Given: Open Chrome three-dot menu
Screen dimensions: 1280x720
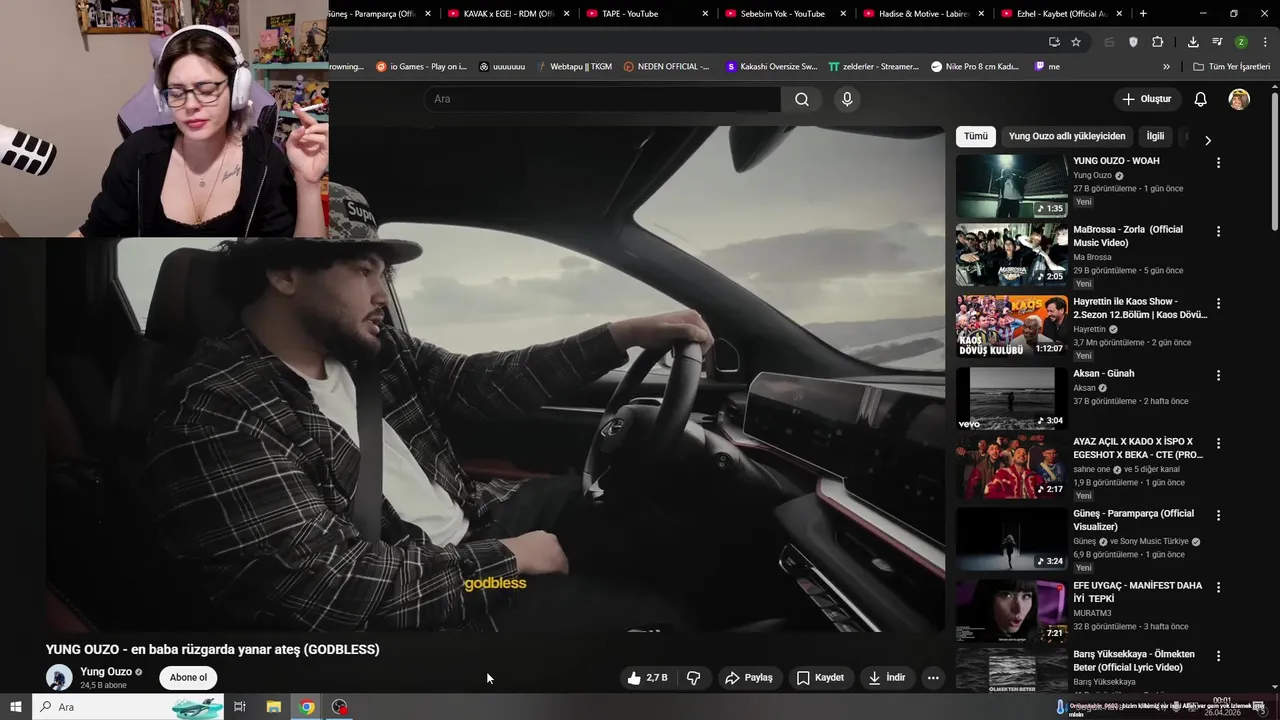Looking at the screenshot, I should (1265, 42).
